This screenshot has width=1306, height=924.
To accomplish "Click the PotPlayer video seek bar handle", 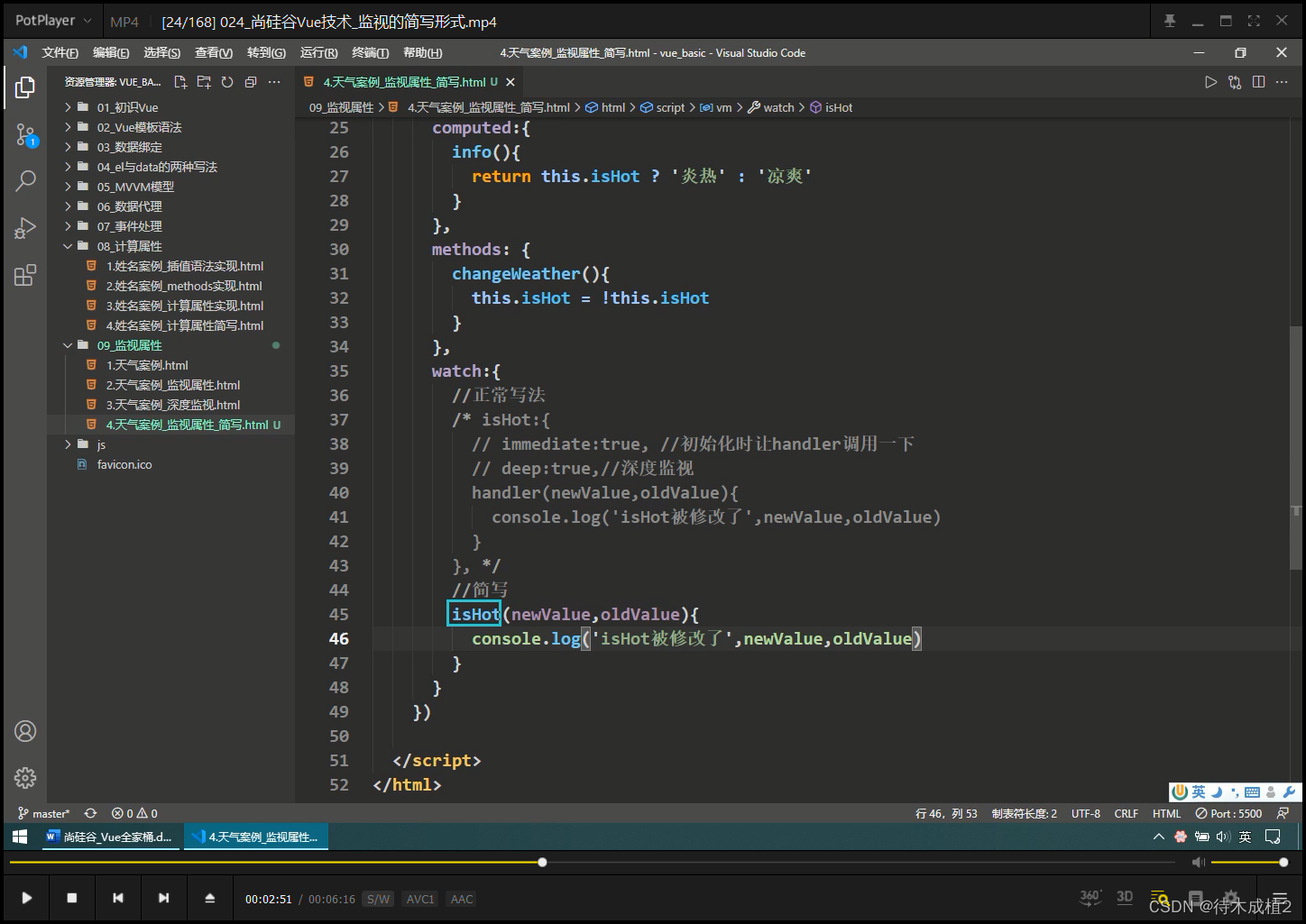I will click(x=542, y=863).
